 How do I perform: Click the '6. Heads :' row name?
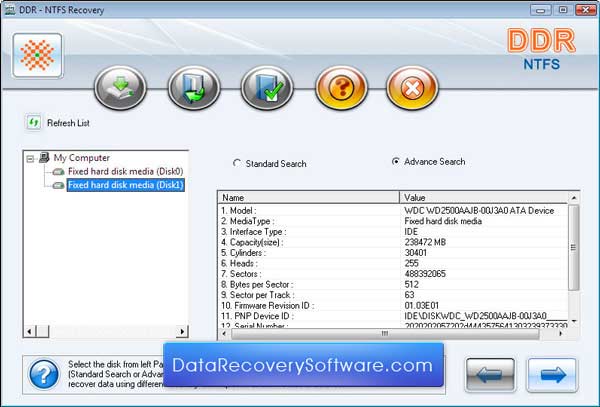click(x=239, y=264)
